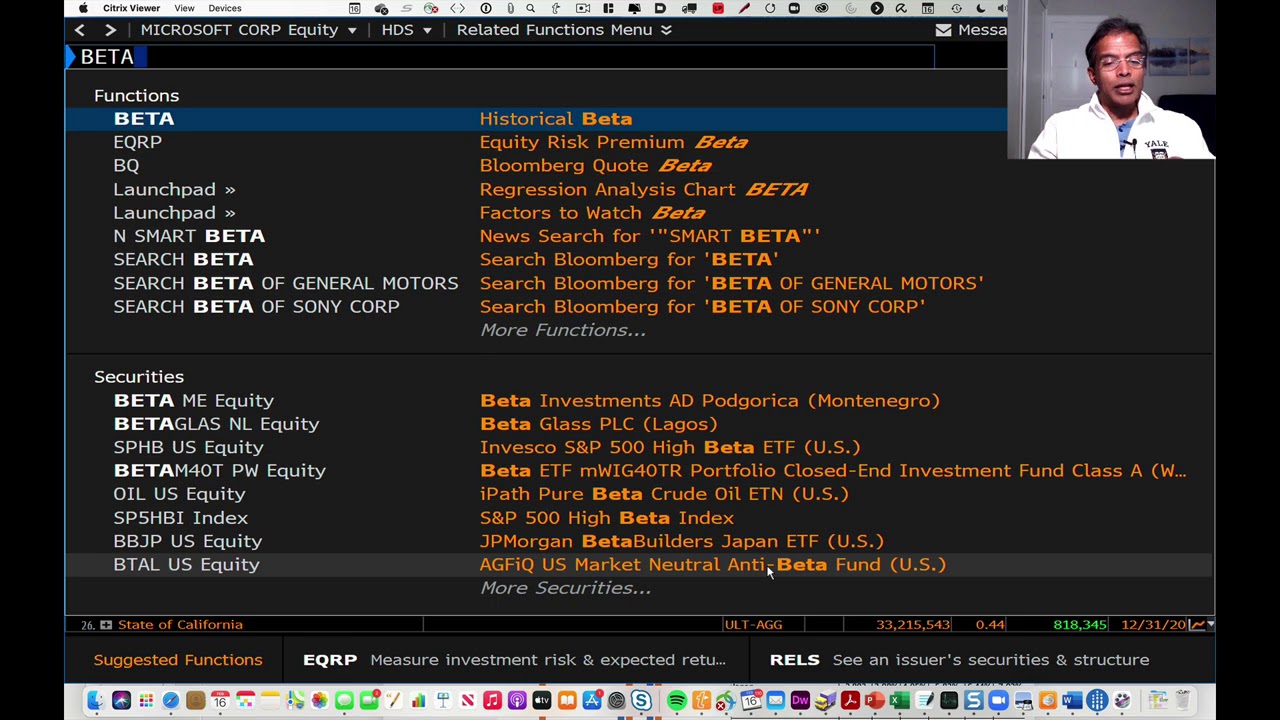Open Books app from the Dock

567,701
